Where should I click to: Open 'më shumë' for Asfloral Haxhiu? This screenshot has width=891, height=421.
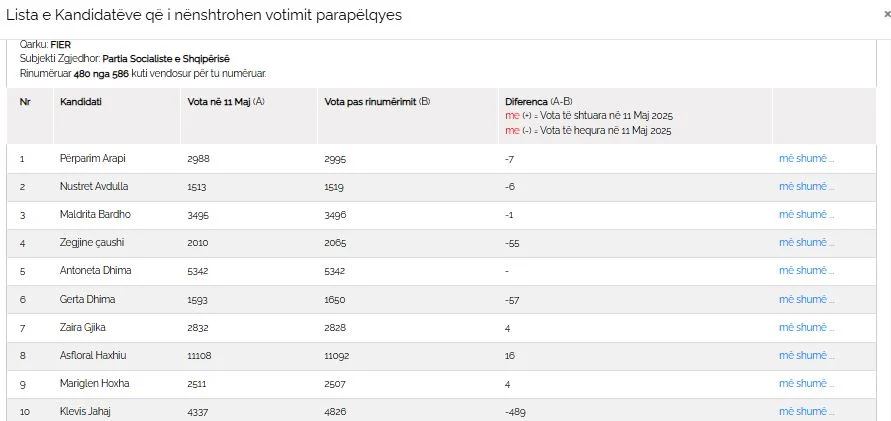click(806, 356)
